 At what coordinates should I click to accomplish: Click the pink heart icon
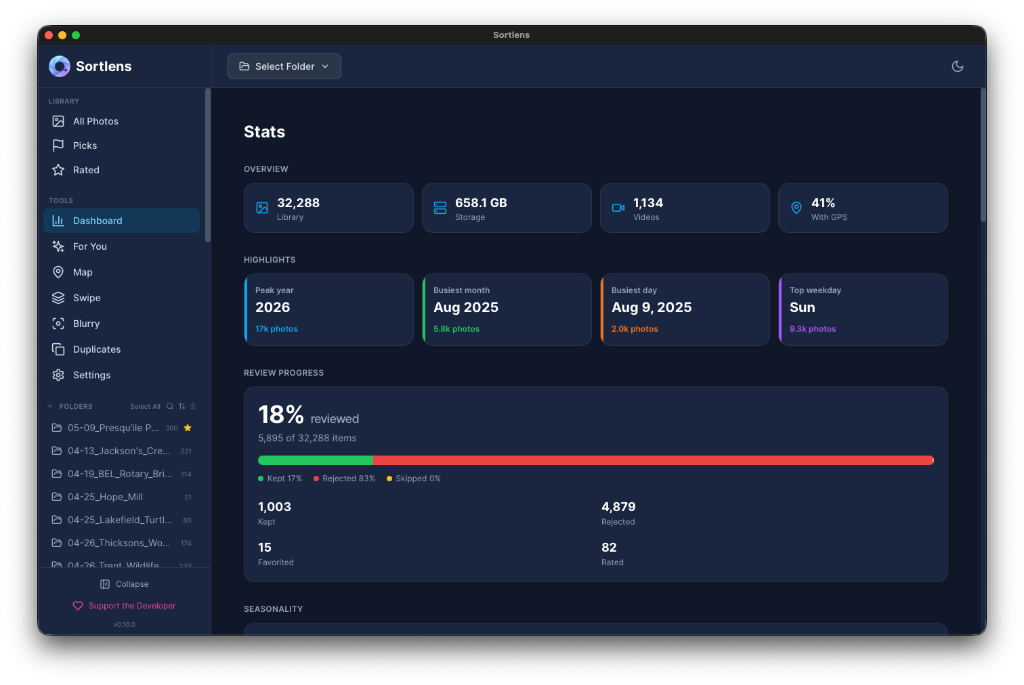78,606
